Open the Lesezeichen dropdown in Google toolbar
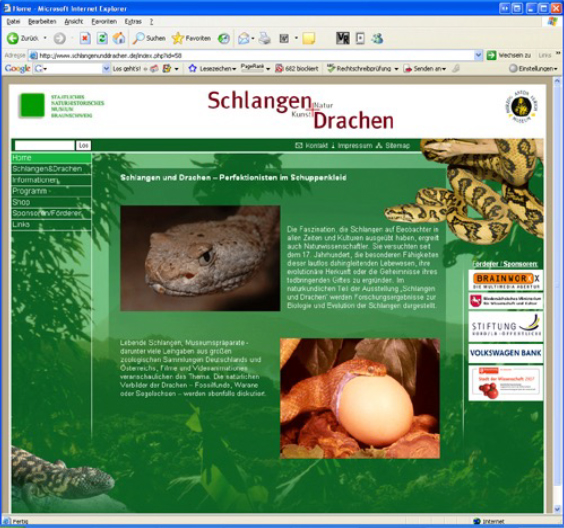 213,68
